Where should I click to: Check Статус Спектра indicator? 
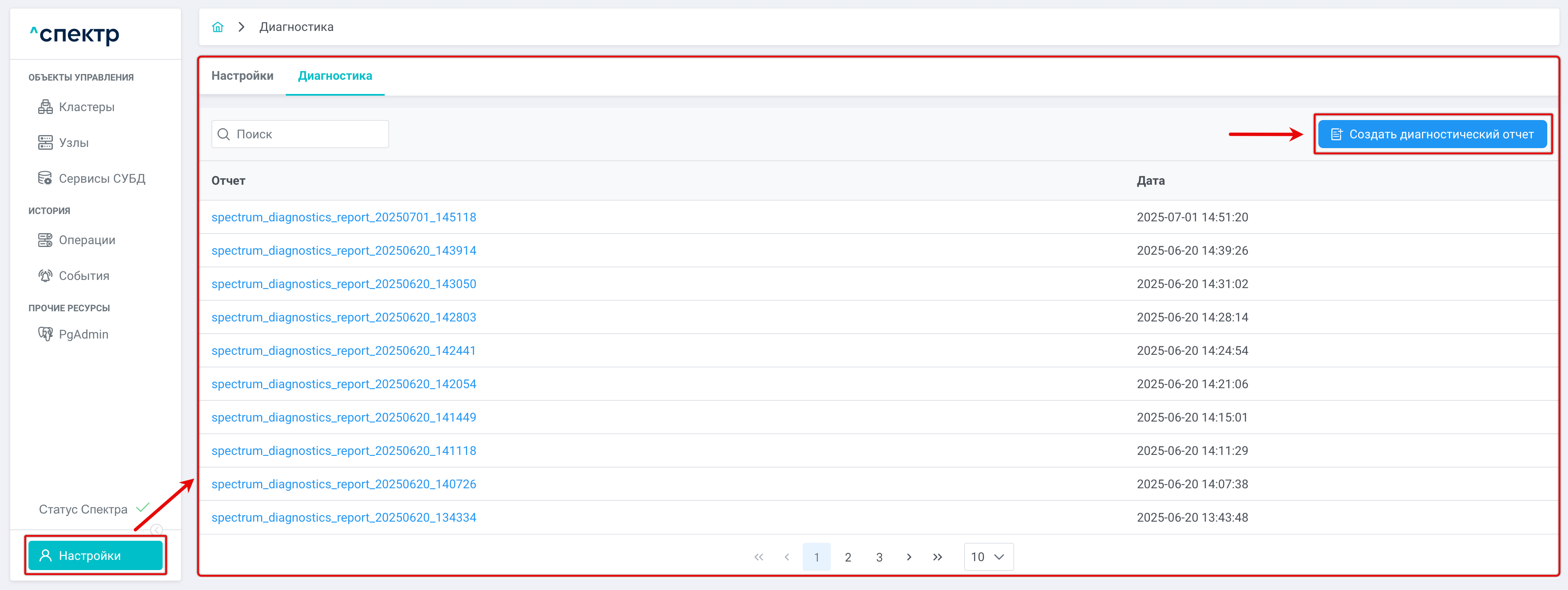(x=143, y=508)
